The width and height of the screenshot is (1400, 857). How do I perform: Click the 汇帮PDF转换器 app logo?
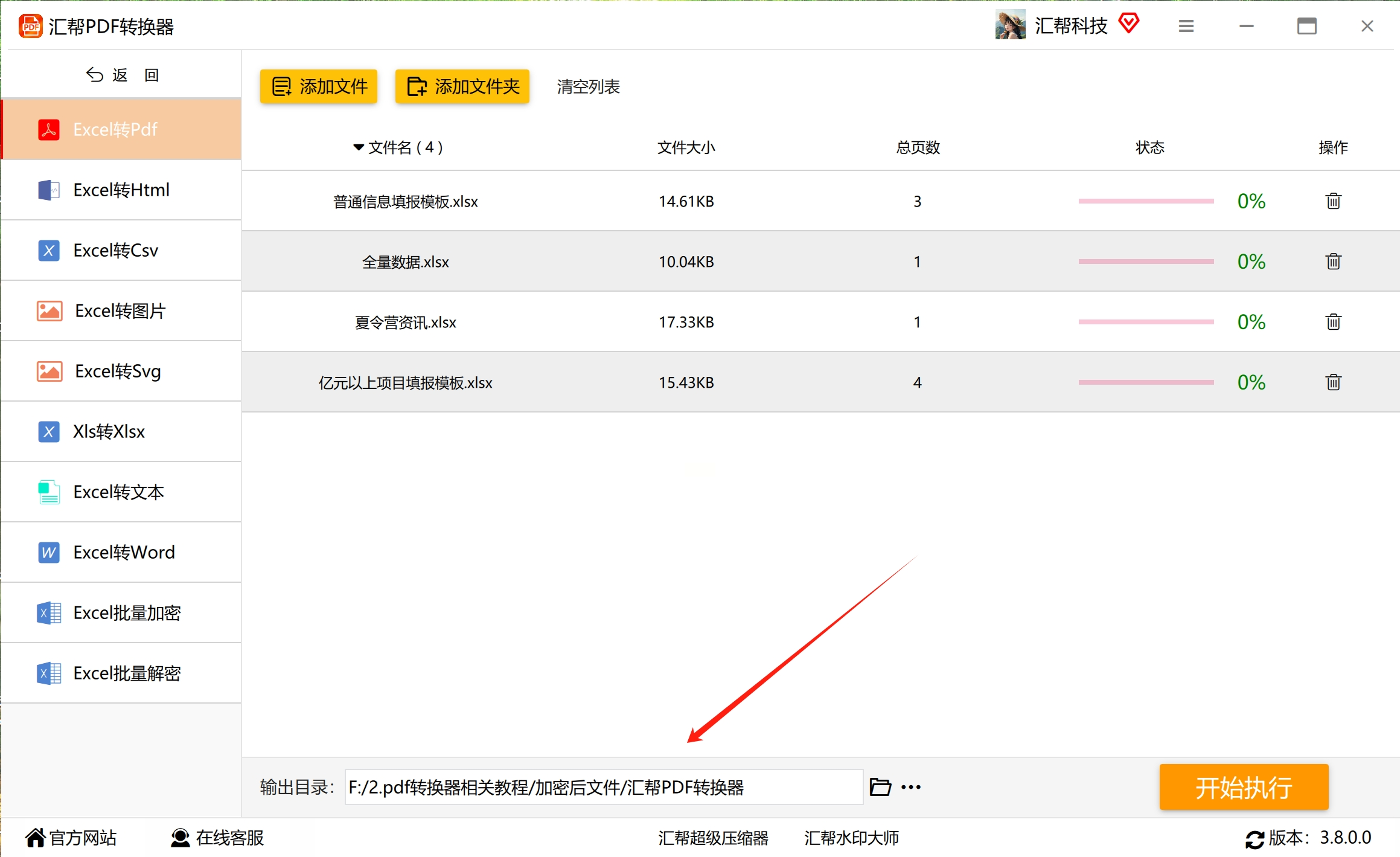[x=31, y=26]
